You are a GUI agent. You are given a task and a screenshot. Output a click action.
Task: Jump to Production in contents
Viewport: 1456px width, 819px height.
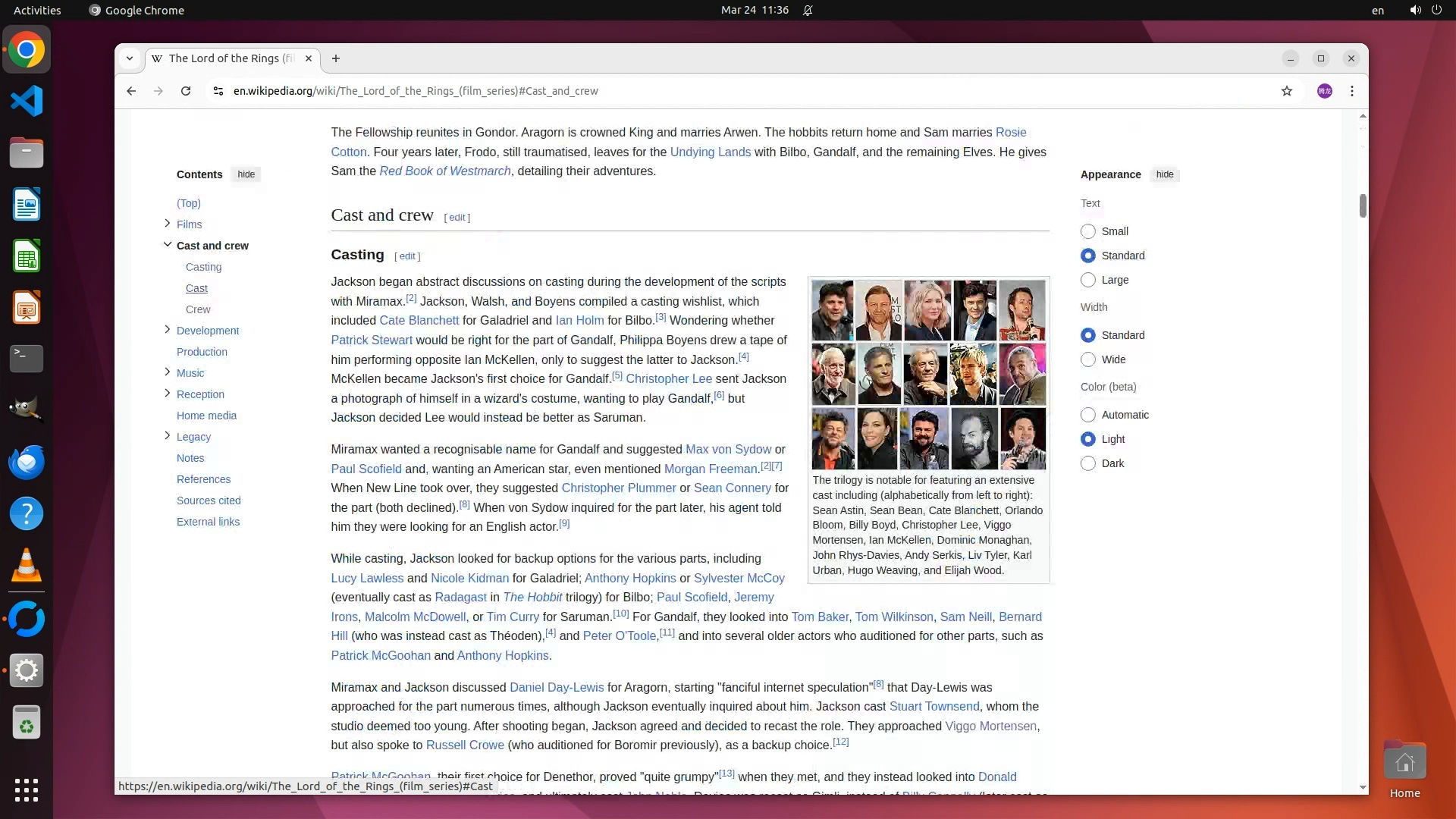(x=202, y=352)
